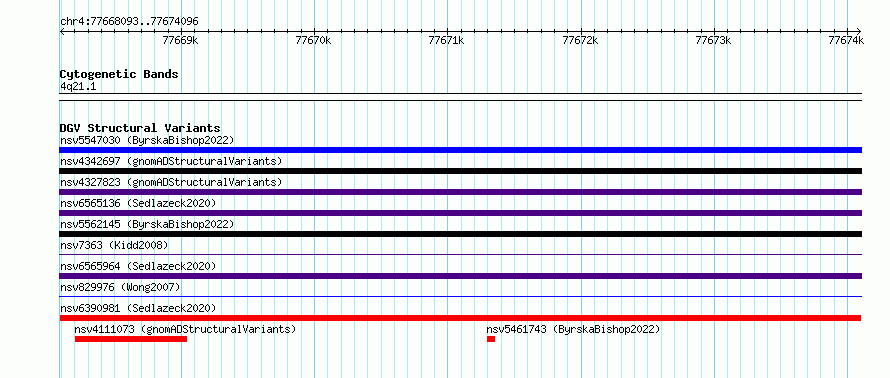Click the right arrow of the ruler
This screenshot has height=378, width=890.
[859, 31]
